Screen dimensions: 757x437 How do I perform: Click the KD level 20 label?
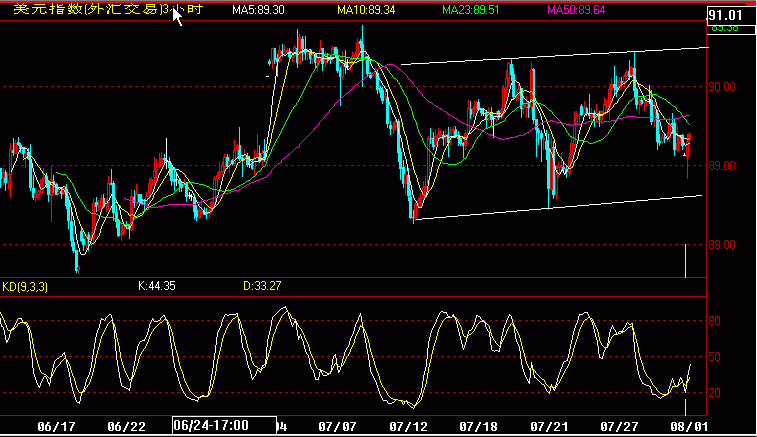pos(715,393)
